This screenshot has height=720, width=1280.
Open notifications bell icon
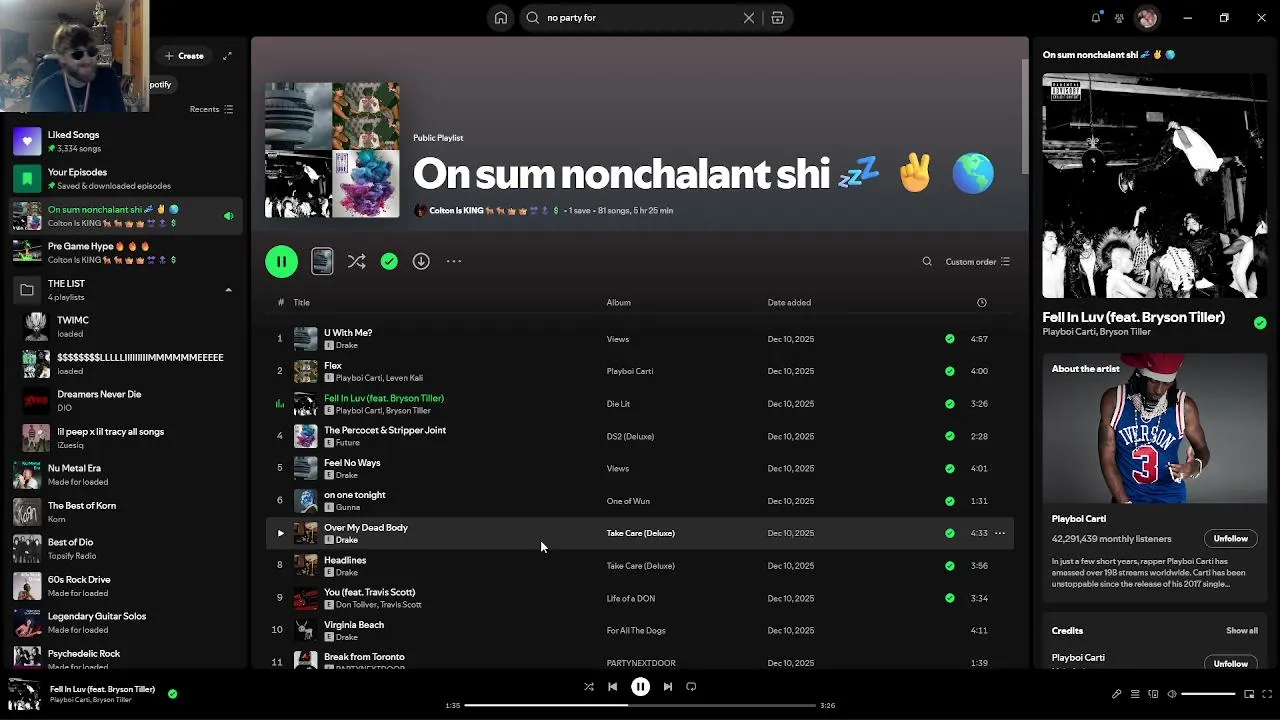1096,18
